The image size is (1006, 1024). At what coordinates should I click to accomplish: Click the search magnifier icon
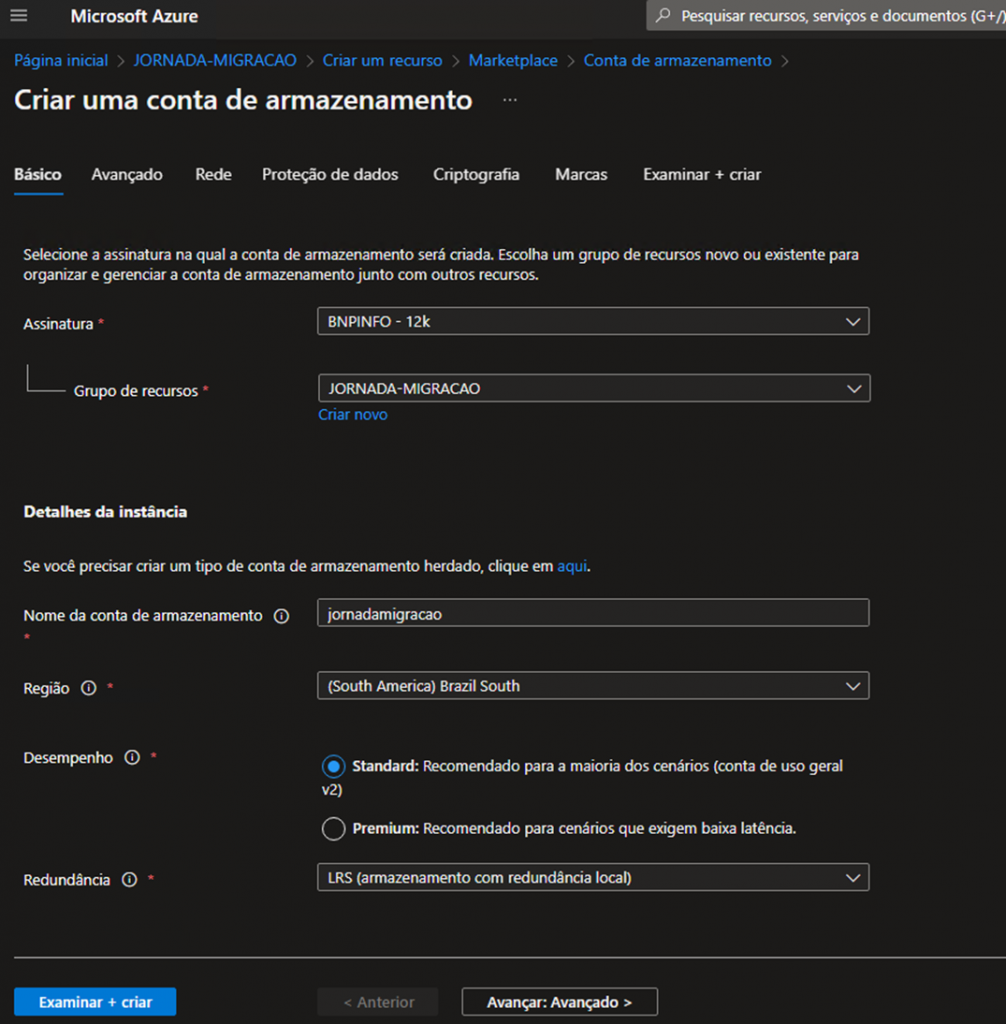pyautogui.click(x=662, y=16)
